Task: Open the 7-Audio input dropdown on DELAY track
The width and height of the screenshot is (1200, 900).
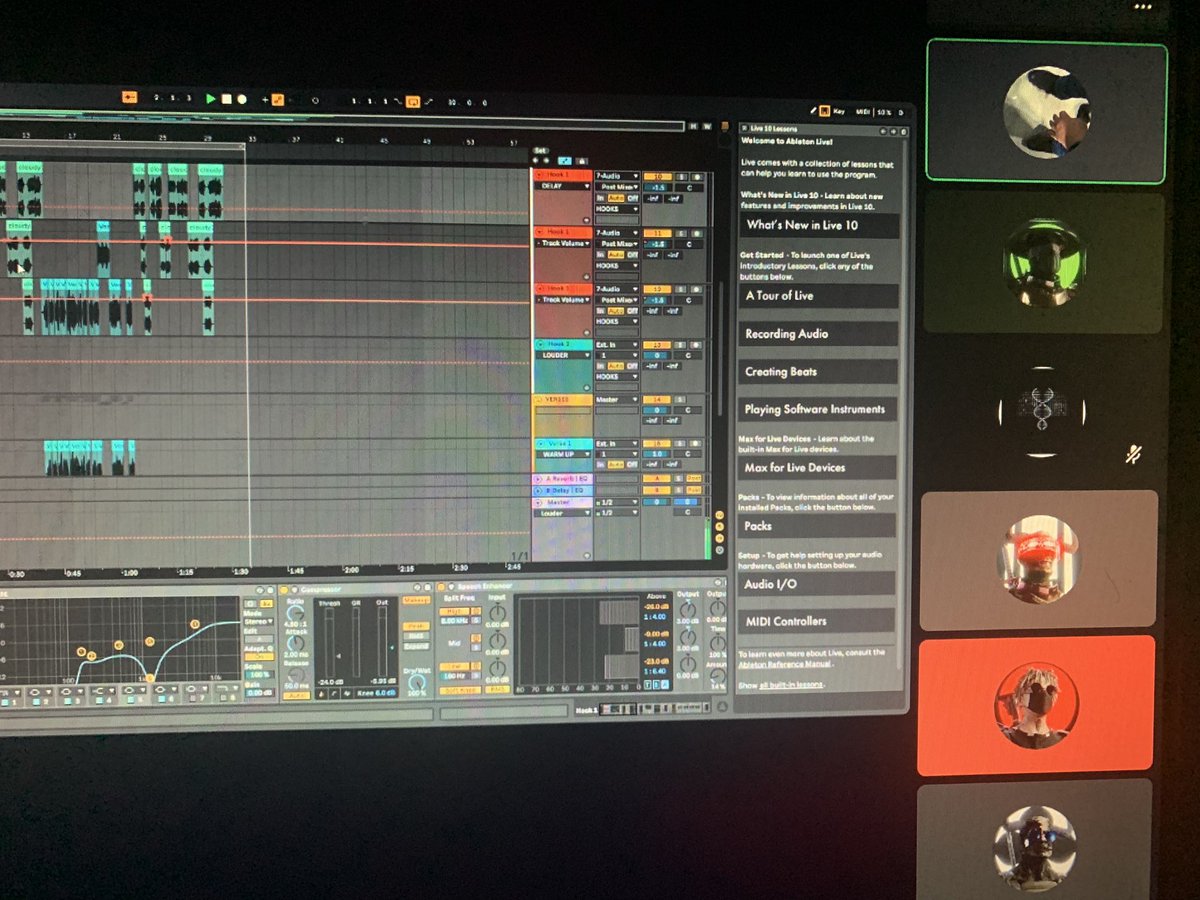Action: click(x=617, y=176)
